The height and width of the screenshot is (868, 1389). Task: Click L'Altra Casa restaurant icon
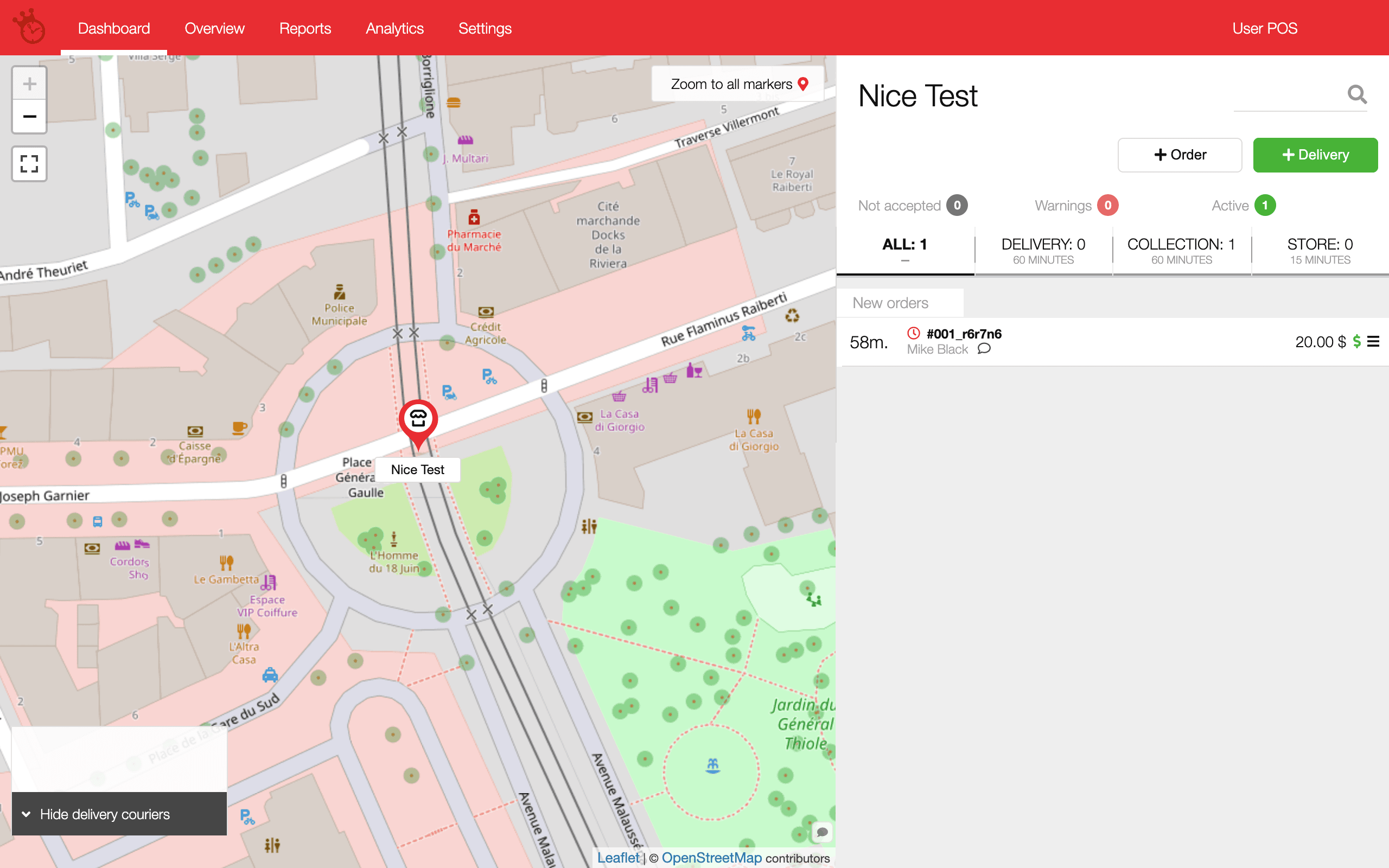pyautogui.click(x=244, y=631)
